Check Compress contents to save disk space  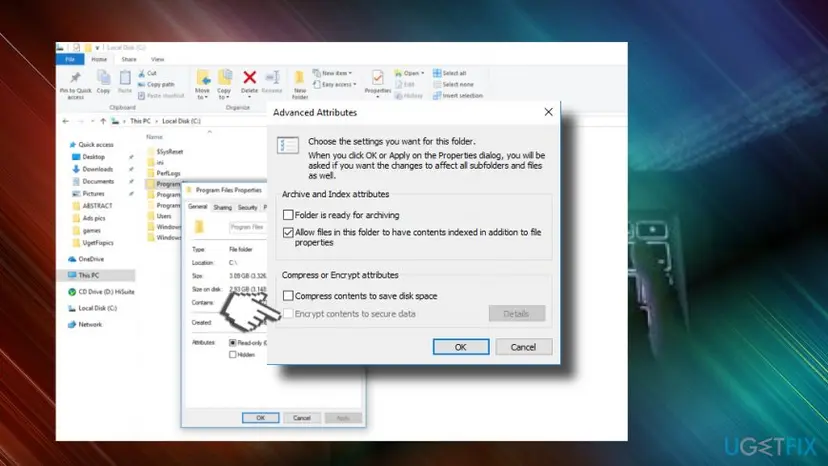[288, 296]
